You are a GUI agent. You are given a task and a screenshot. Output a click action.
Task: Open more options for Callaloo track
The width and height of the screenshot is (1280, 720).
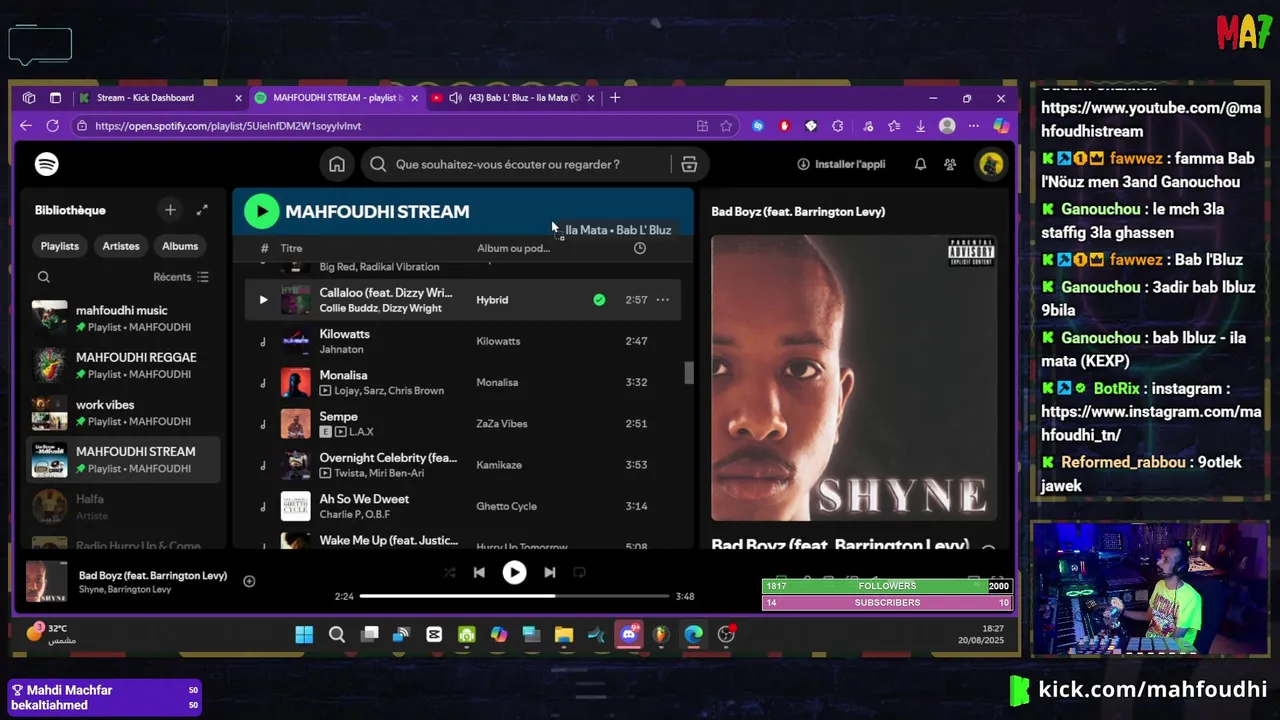(662, 300)
